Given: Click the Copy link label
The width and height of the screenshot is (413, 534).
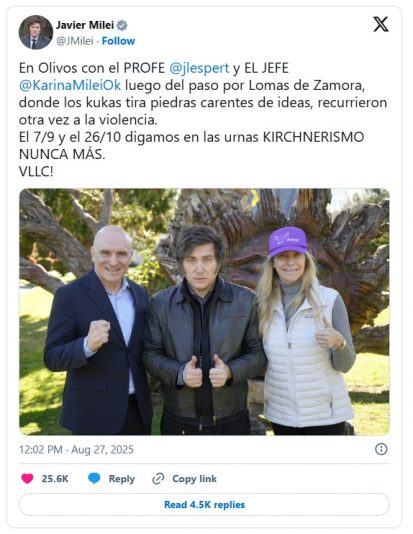Looking at the screenshot, I should pos(194,479).
